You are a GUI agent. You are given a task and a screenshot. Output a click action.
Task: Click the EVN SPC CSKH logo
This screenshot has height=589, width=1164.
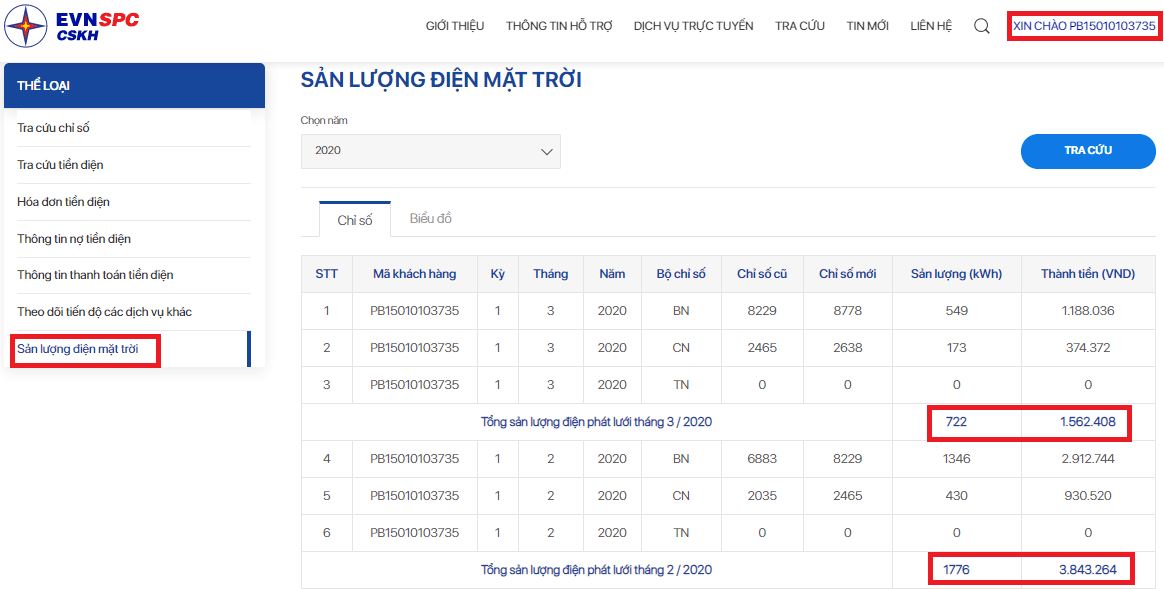71,26
